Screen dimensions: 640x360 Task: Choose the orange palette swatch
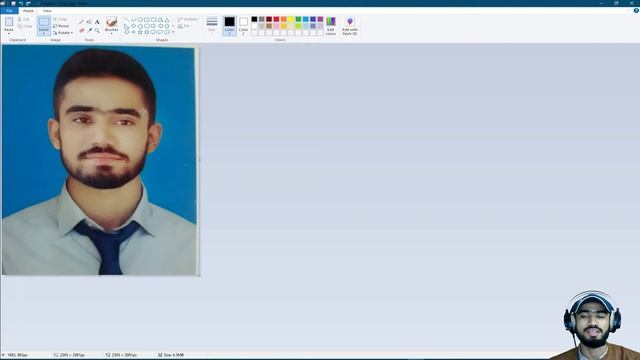(284, 19)
